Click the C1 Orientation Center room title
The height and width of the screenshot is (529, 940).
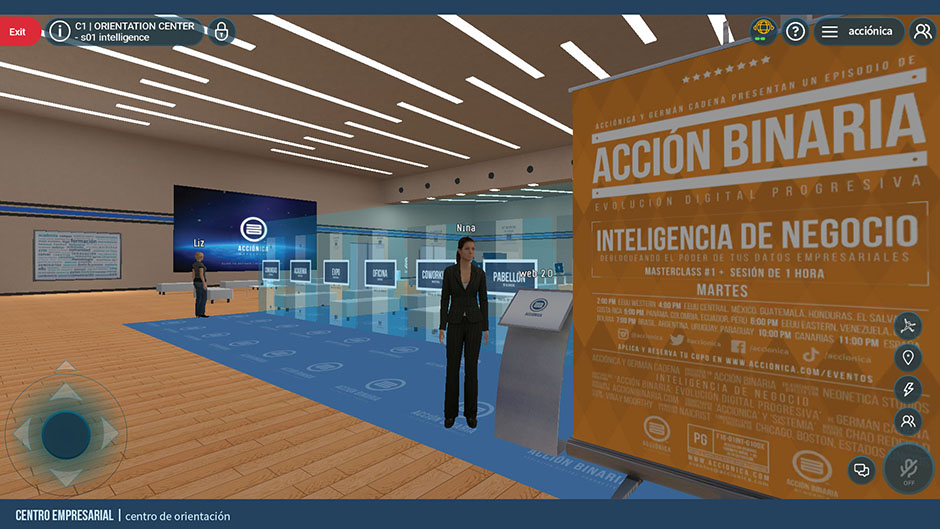134,32
